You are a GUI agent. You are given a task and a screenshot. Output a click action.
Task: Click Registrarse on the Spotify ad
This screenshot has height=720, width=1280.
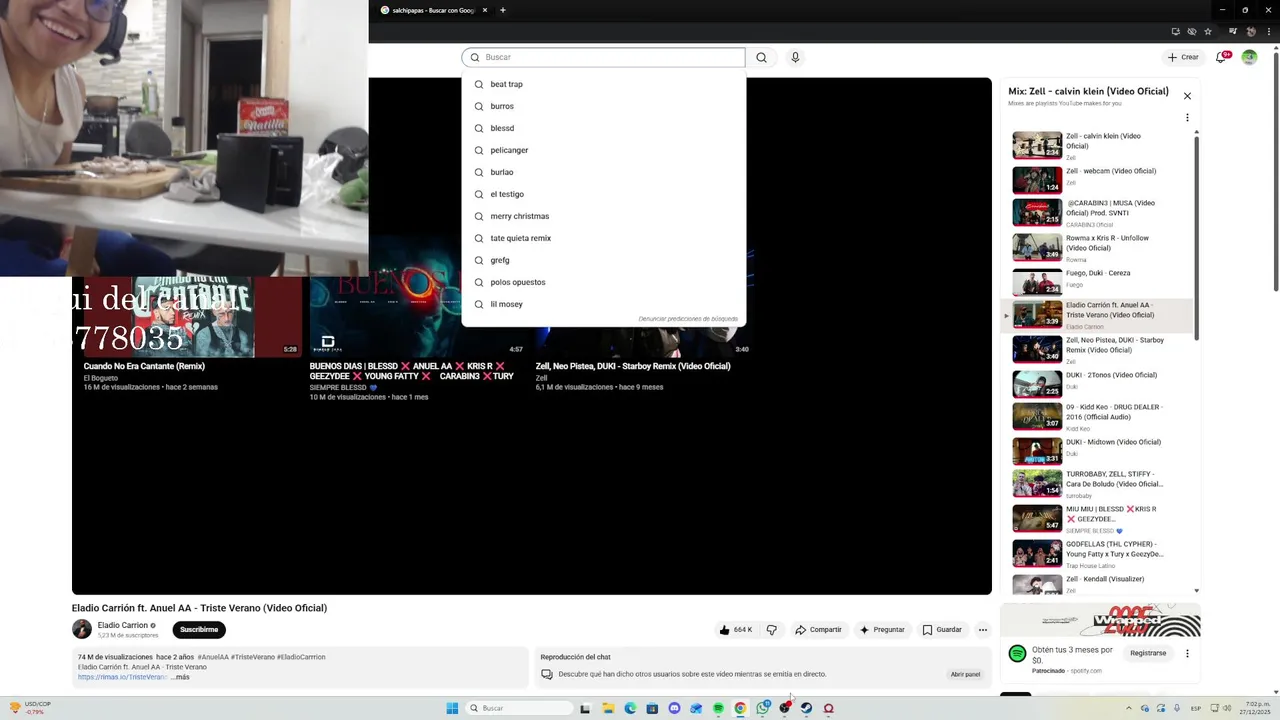(1148, 653)
